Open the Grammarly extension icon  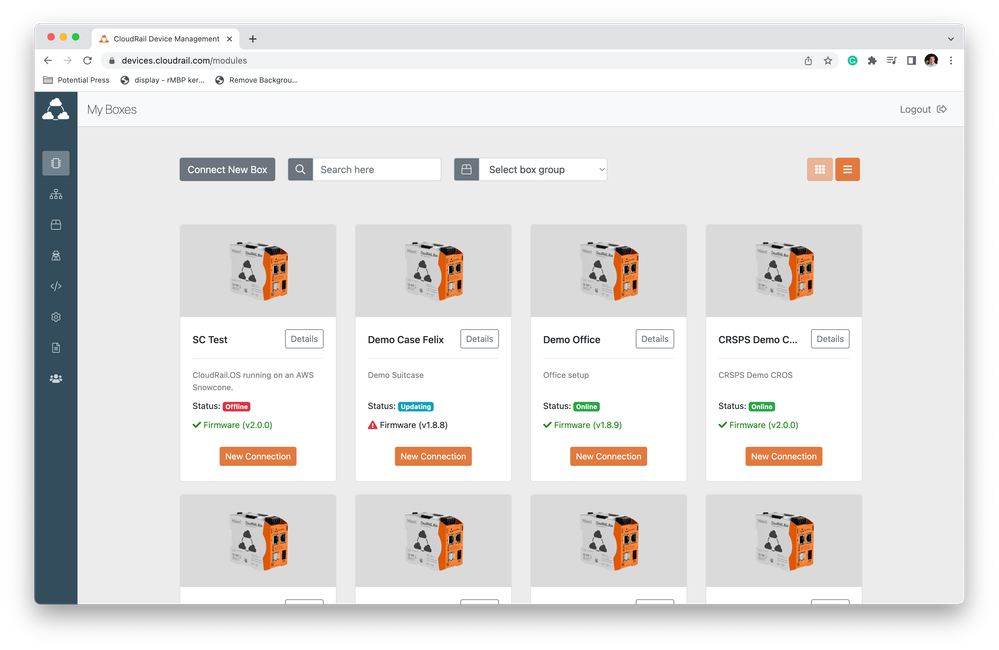point(852,61)
